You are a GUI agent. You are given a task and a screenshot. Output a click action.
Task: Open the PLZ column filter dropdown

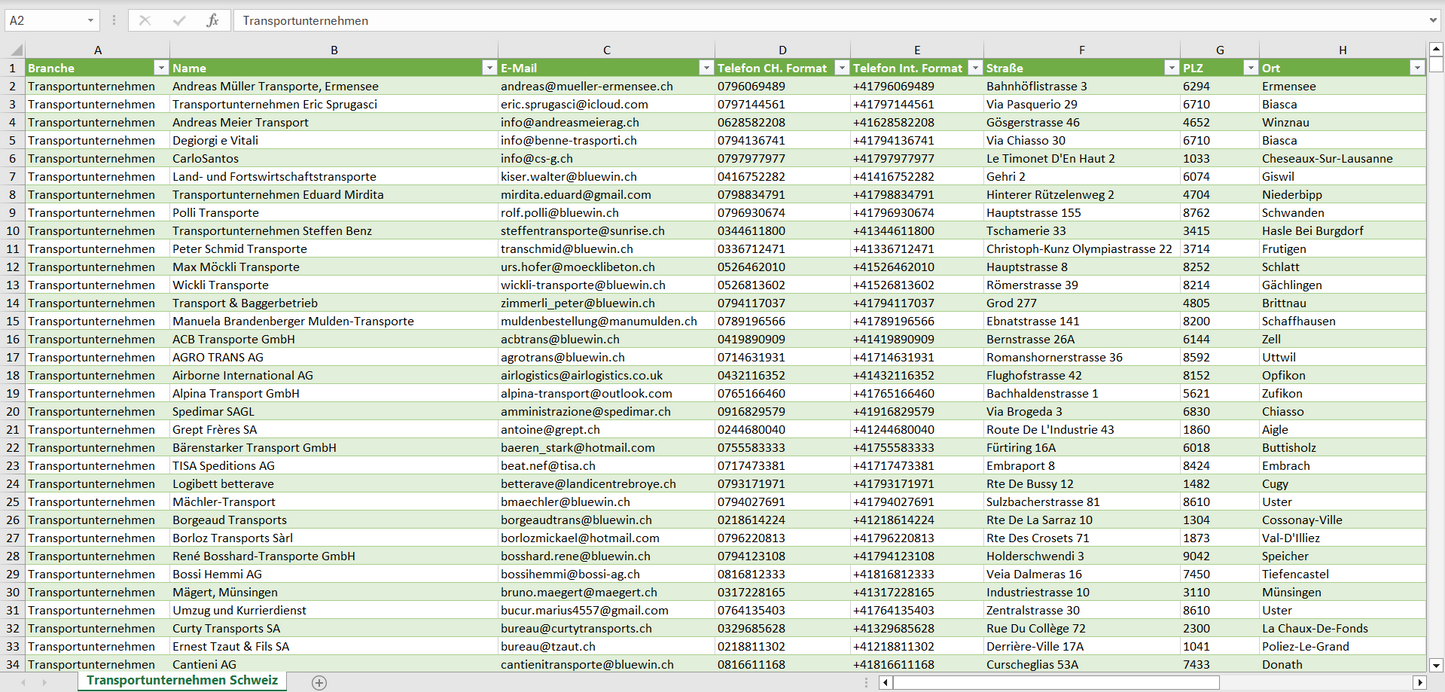[x=1250, y=68]
